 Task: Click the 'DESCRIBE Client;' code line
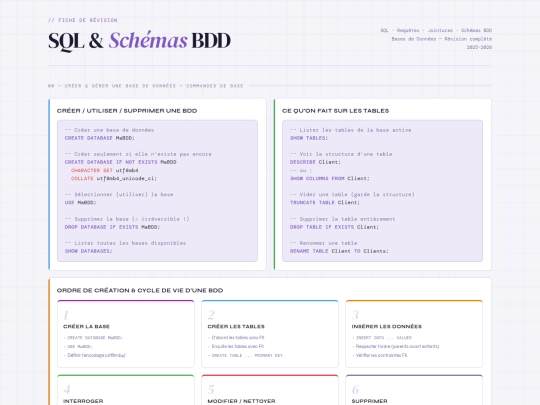coord(315,162)
